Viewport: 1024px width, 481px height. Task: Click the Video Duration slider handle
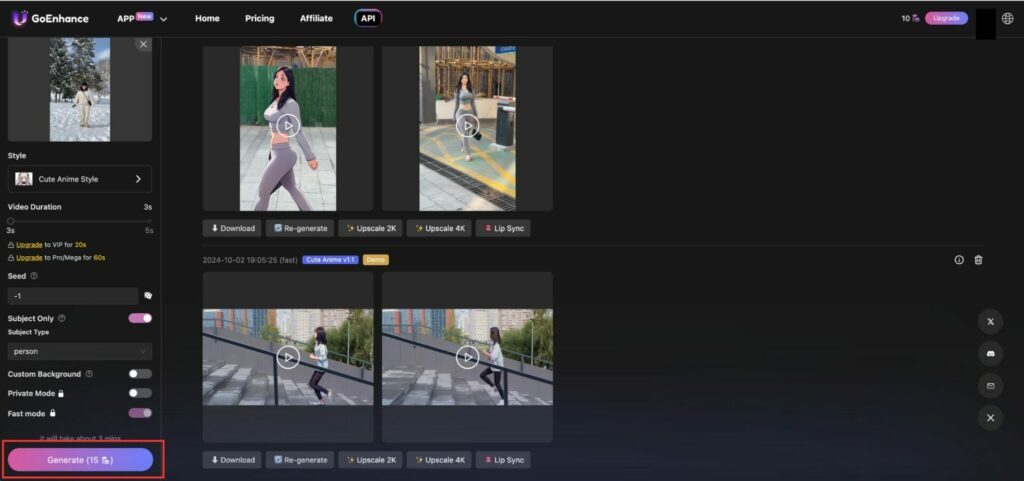11,220
